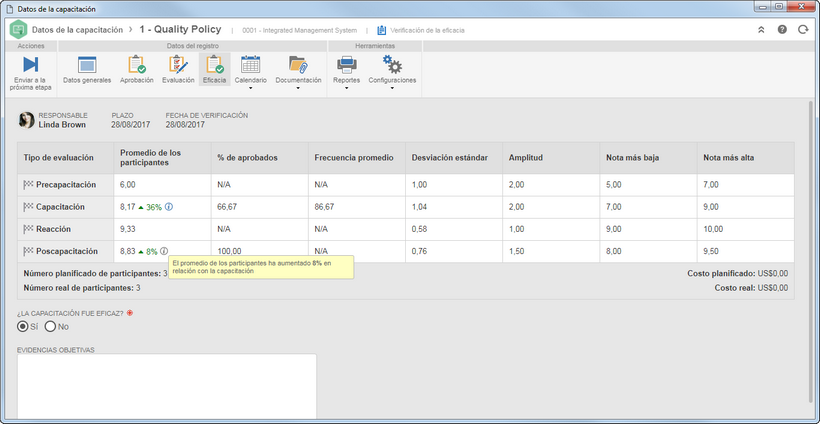Screen dimensions: 820x424
Task: Click 1 - Quality Policy title
Action: [x=180, y=30]
